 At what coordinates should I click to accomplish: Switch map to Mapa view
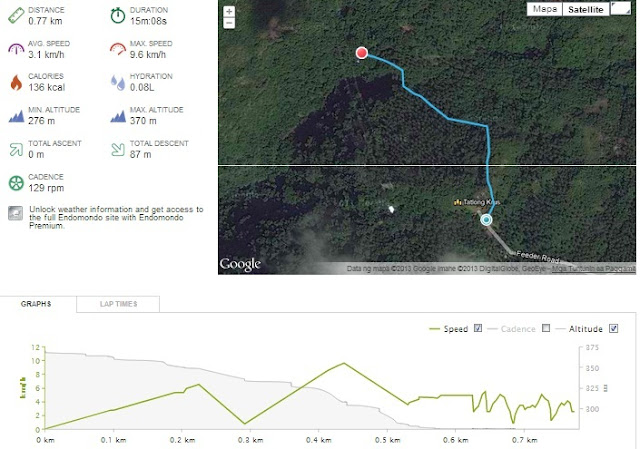[544, 9]
